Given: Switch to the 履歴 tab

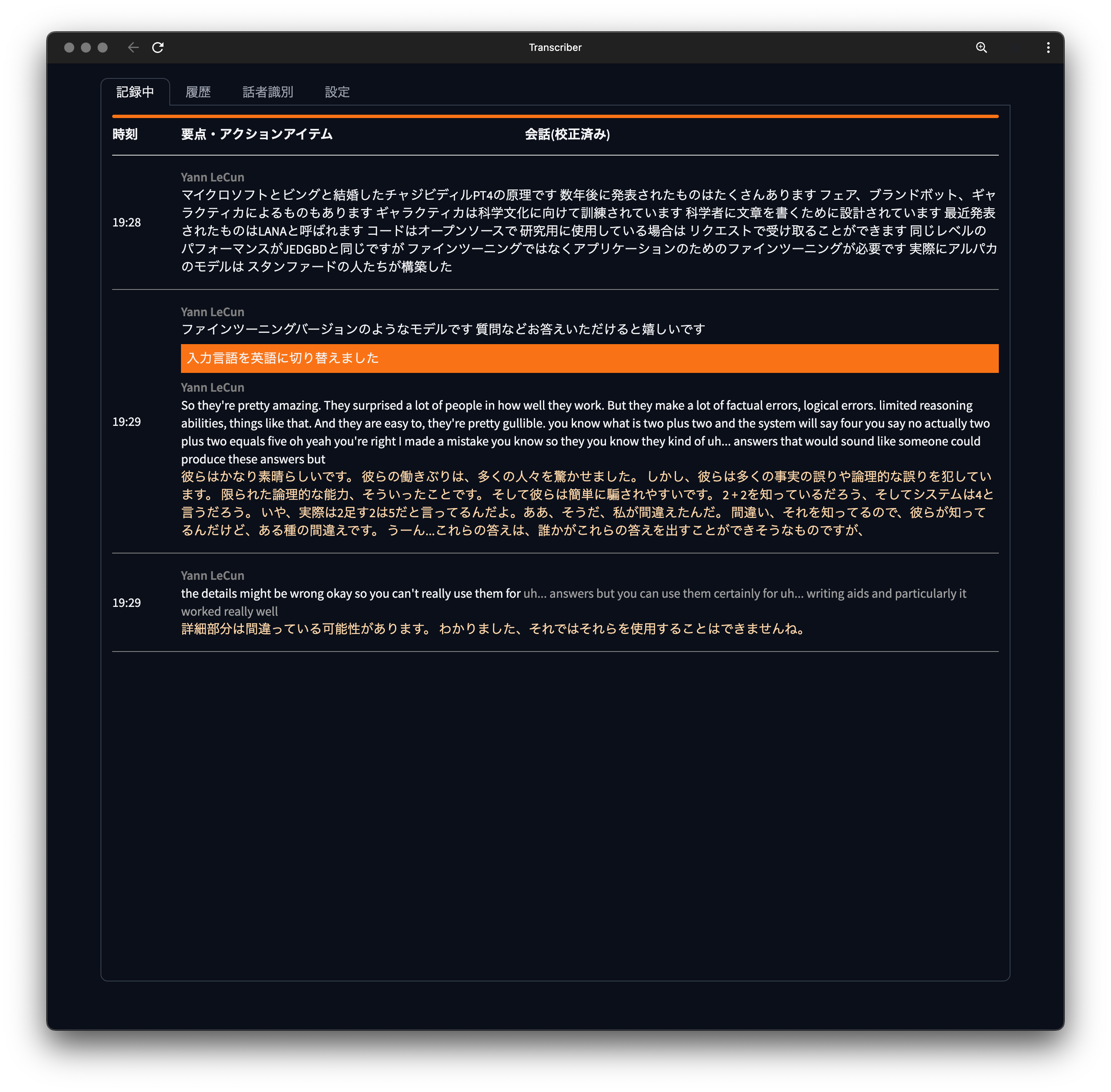Looking at the screenshot, I should pyautogui.click(x=199, y=92).
